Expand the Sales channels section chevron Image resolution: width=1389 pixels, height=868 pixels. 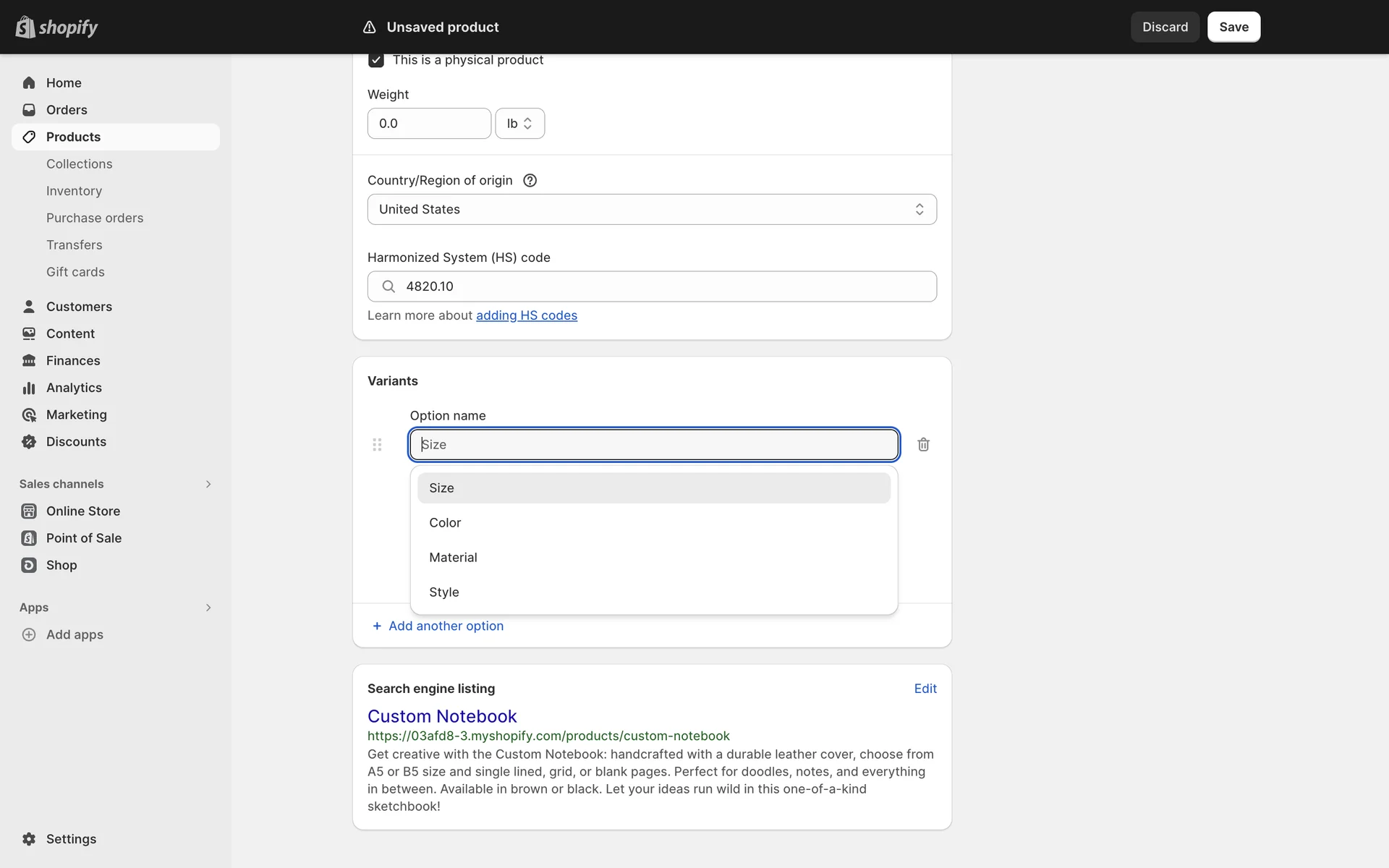[x=208, y=485]
